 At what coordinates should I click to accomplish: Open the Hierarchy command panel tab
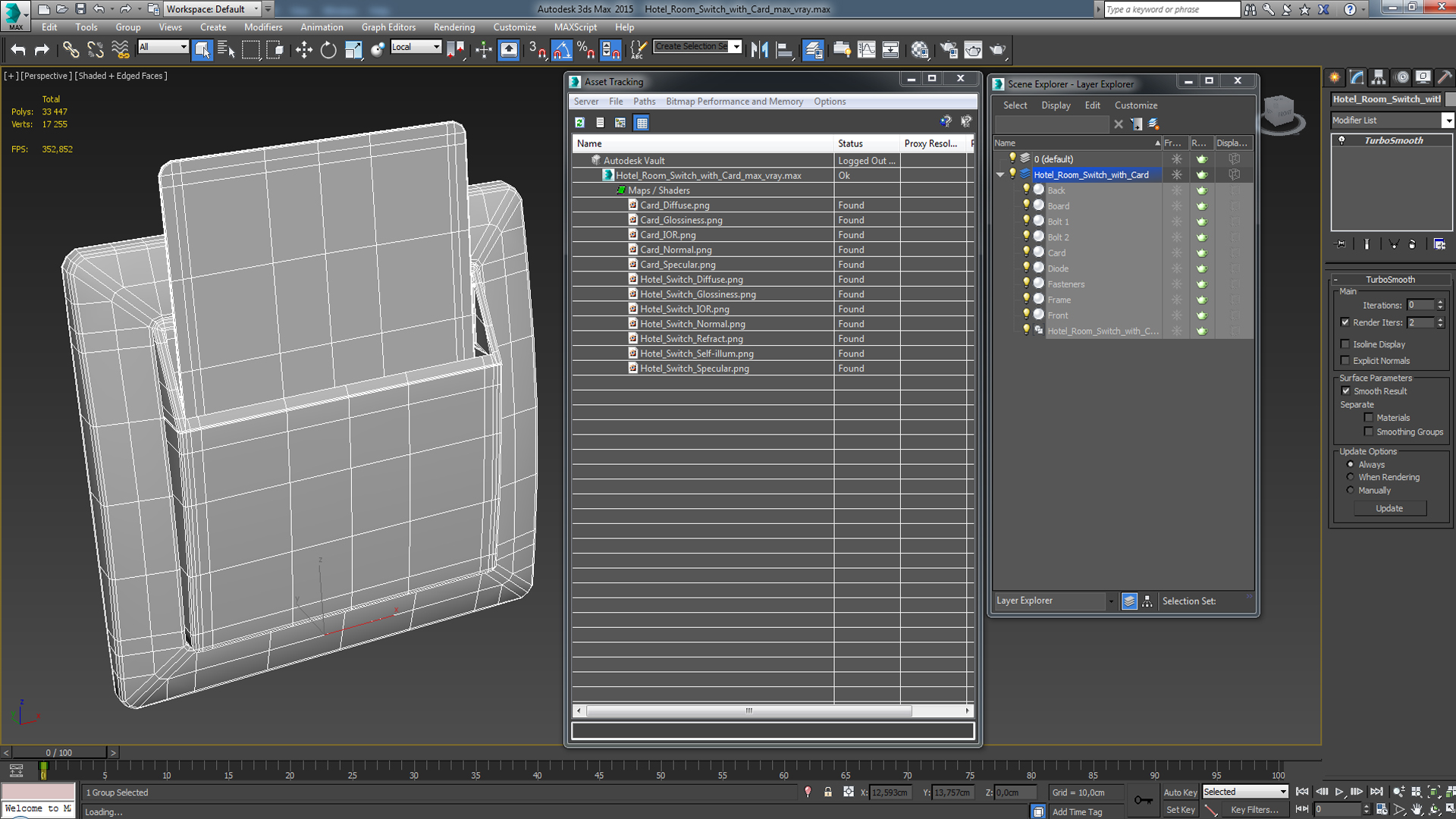coord(1379,77)
